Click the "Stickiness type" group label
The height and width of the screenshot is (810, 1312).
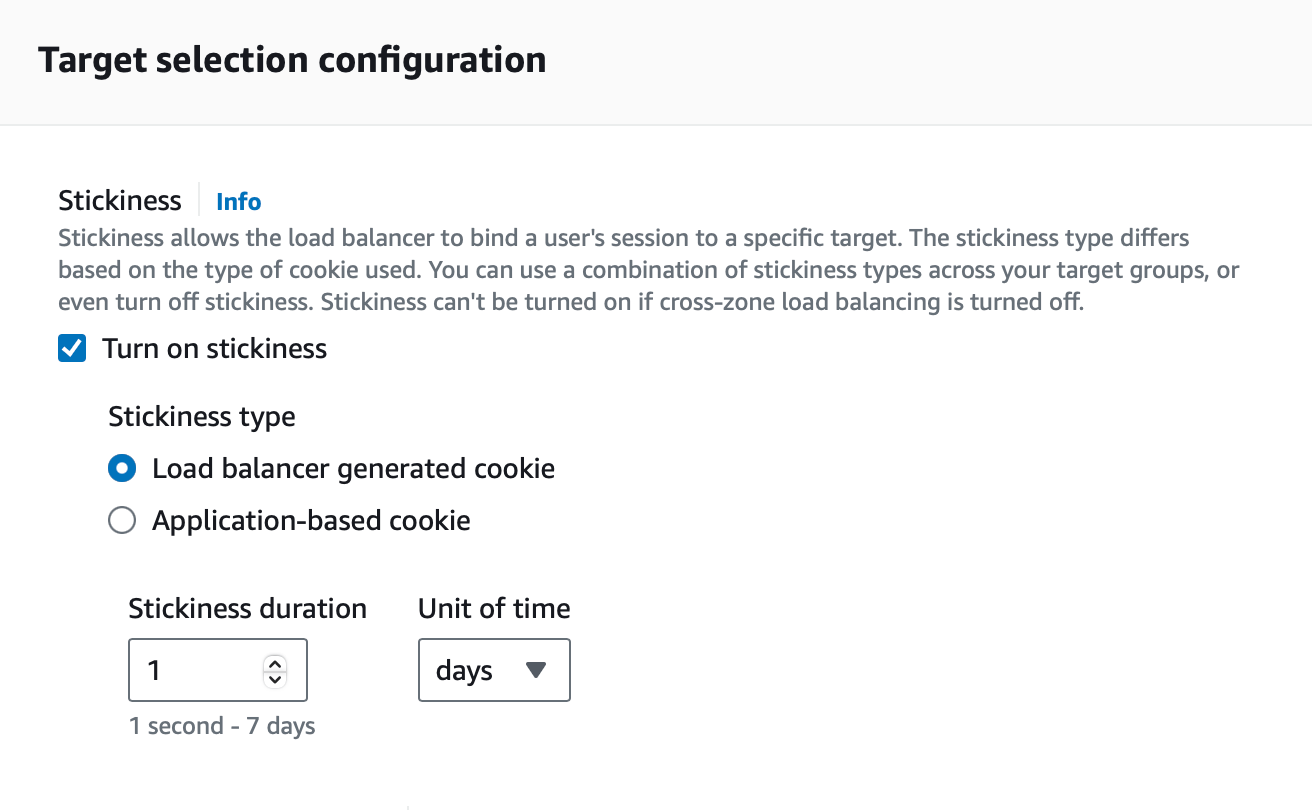tap(202, 416)
